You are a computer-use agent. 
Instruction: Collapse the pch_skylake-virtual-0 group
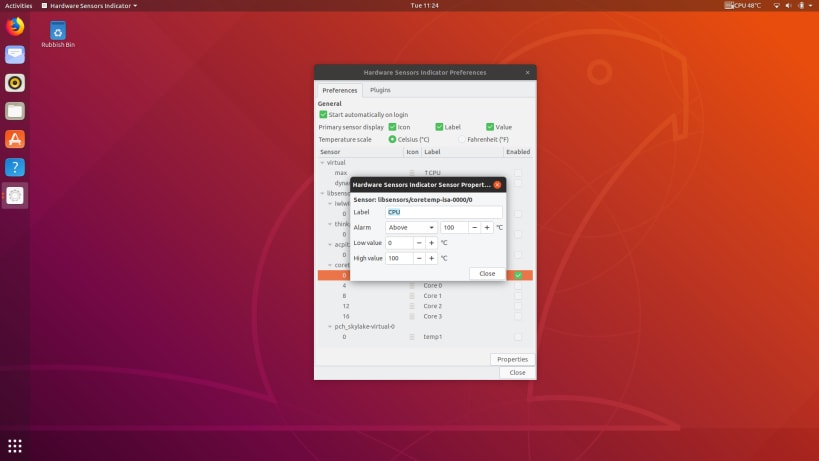pyautogui.click(x=330, y=327)
